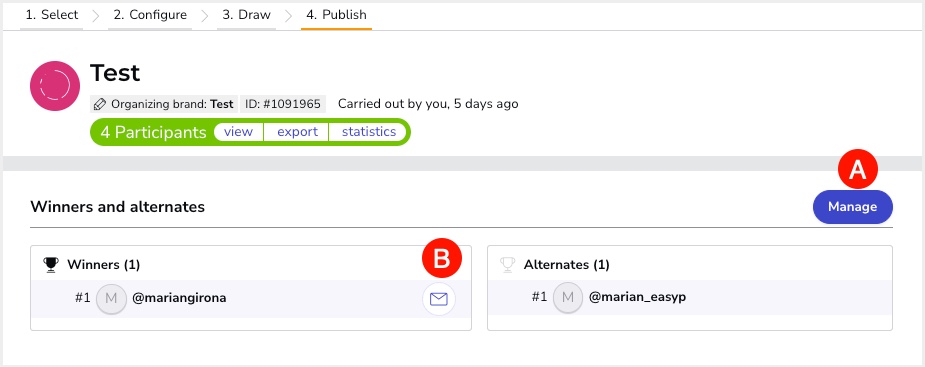Click the pink Test brand logo
The width and height of the screenshot is (925, 367).
(55, 86)
